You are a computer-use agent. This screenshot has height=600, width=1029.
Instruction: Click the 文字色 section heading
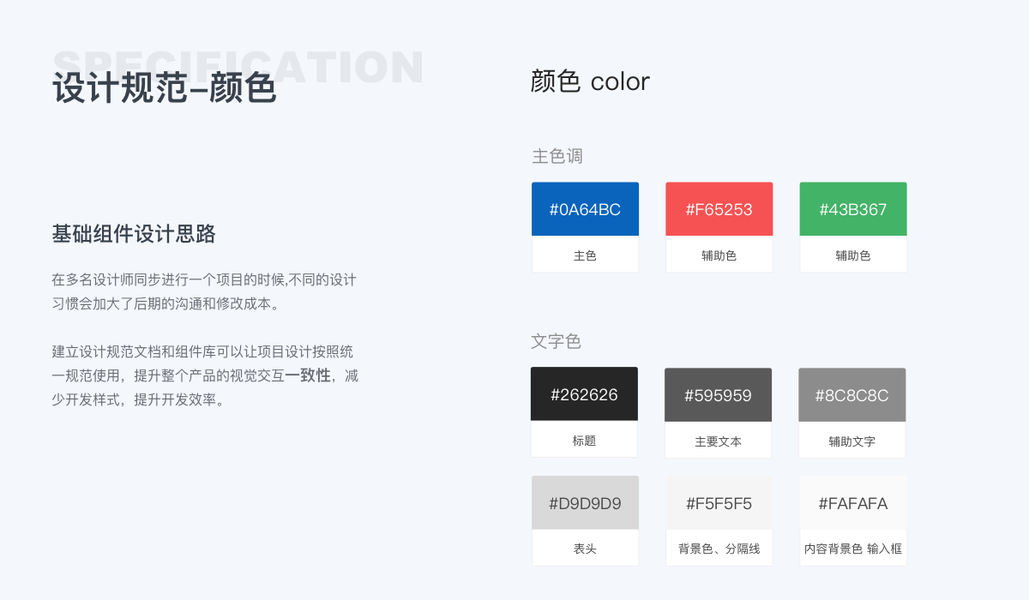pyautogui.click(x=556, y=341)
